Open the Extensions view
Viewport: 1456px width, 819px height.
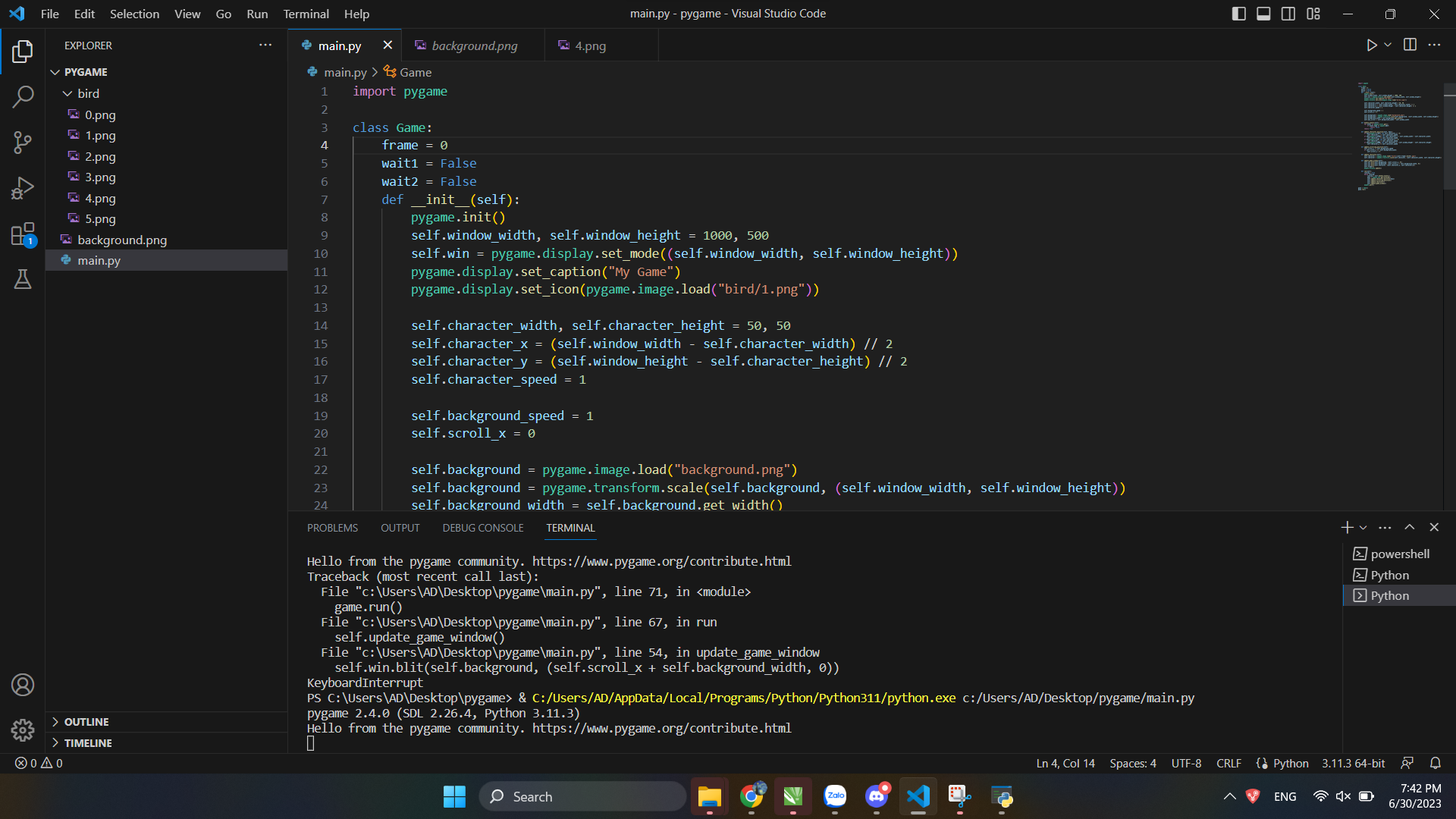pos(23,234)
